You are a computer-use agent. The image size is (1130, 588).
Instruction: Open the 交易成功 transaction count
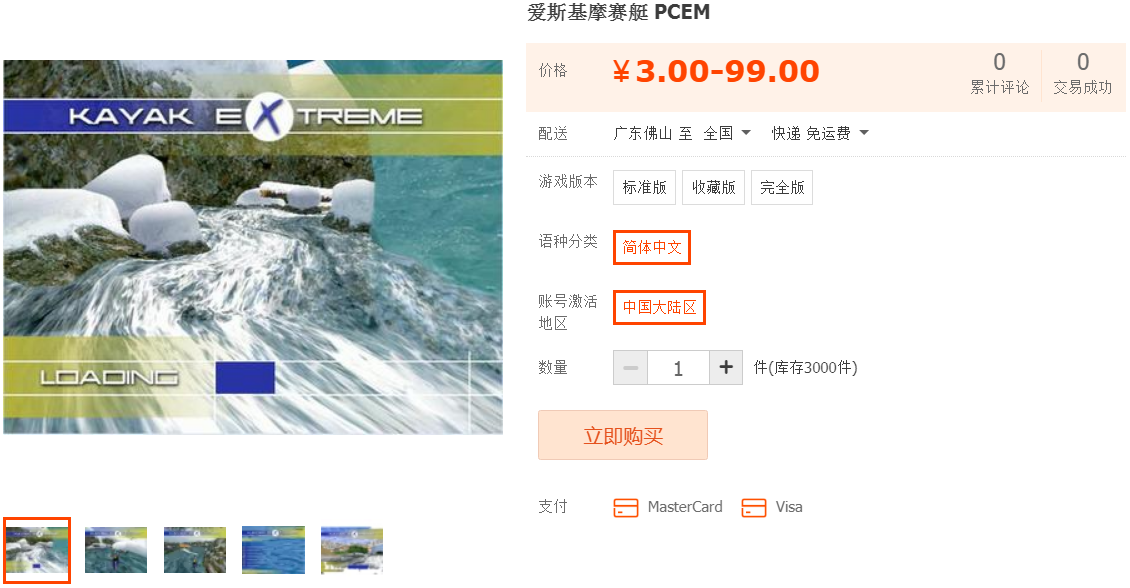(x=1082, y=73)
